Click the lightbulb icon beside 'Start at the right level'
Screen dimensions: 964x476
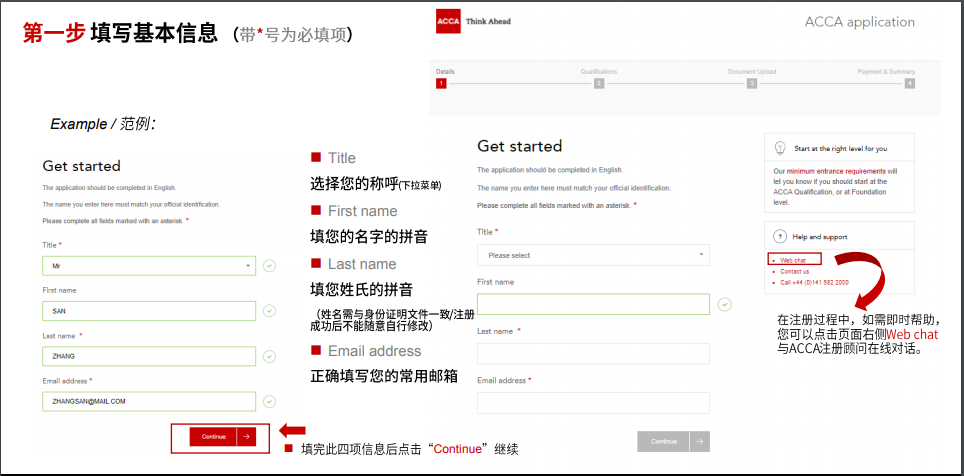(x=779, y=148)
